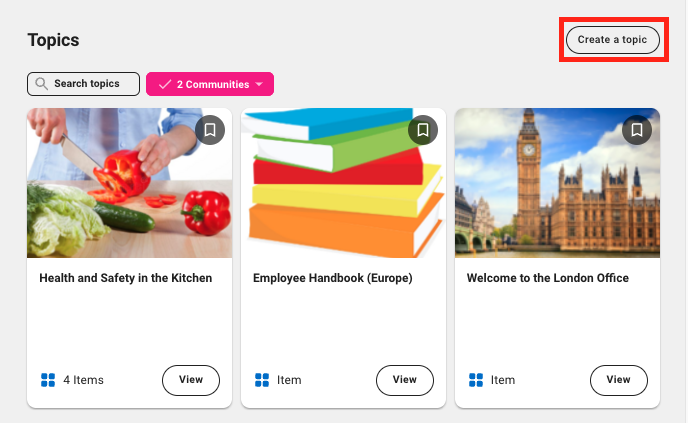Screen dimensions: 688x423
Task: Expand the 2 Communities dropdown arrow
Action: point(259,84)
